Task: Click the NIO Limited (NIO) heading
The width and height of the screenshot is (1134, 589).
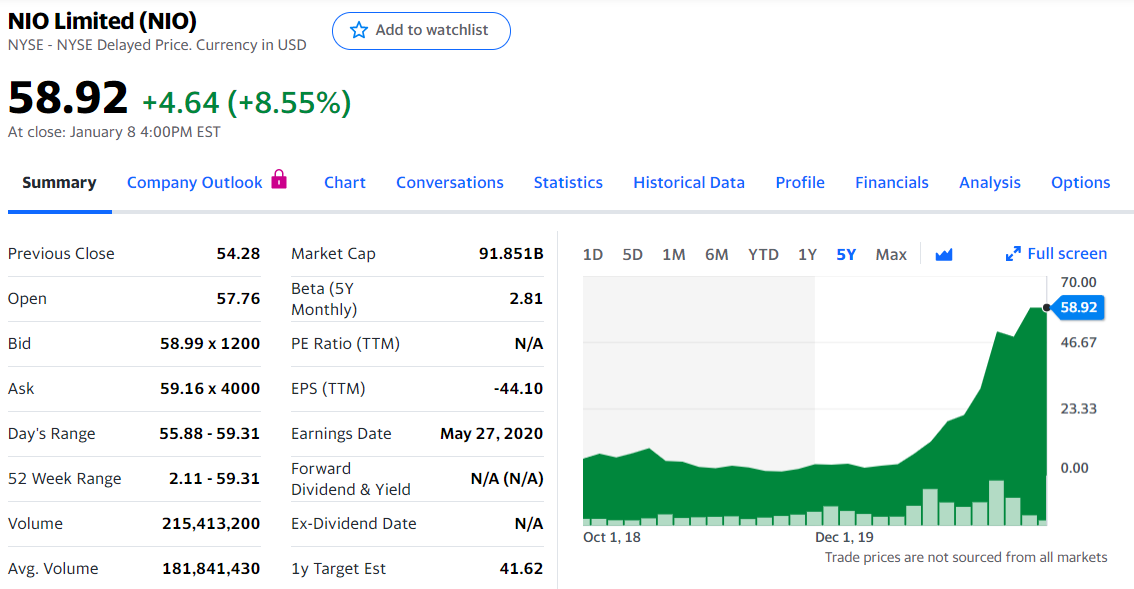Action: [x=102, y=21]
